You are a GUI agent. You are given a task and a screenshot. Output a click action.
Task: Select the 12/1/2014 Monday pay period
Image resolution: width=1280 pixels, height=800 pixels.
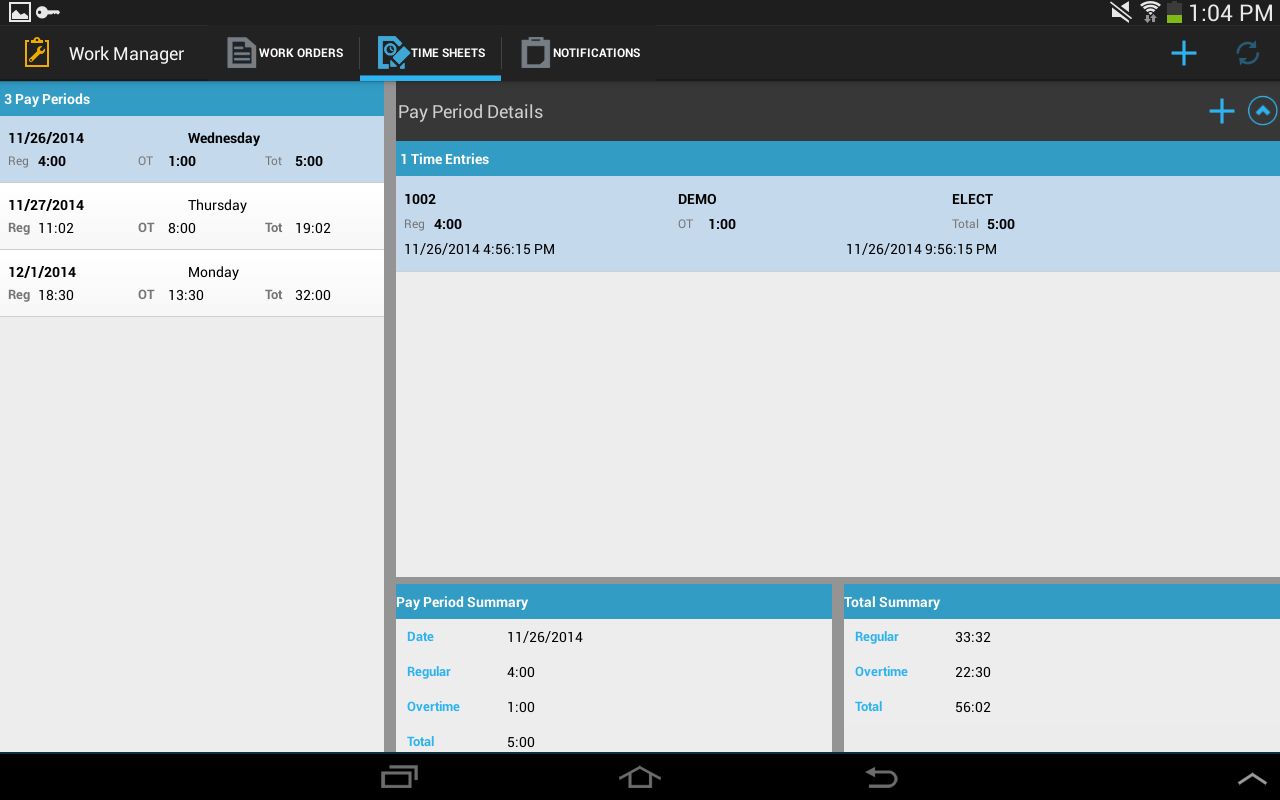(192, 283)
